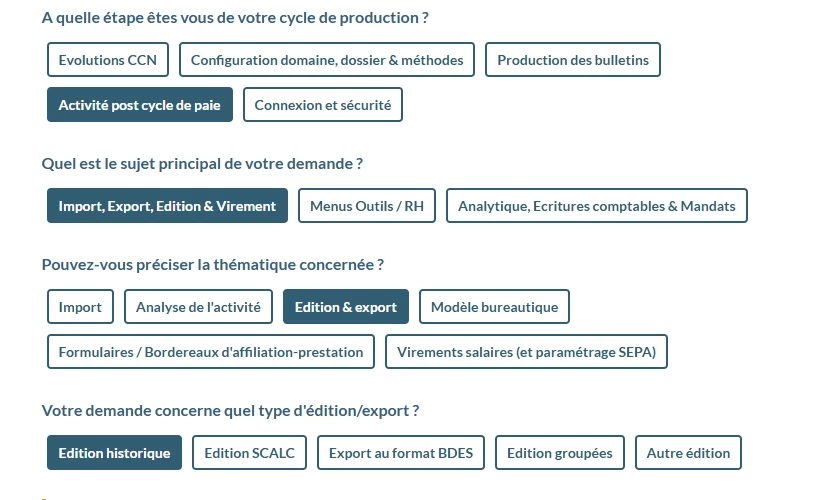
Task: Click the question about cycle de production
Action: click(235, 18)
